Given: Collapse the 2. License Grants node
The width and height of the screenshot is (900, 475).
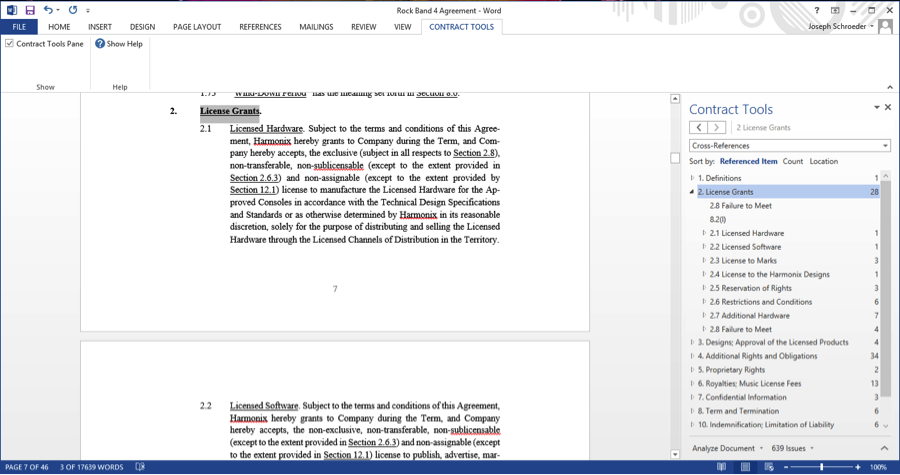Looking at the screenshot, I should coord(692,192).
